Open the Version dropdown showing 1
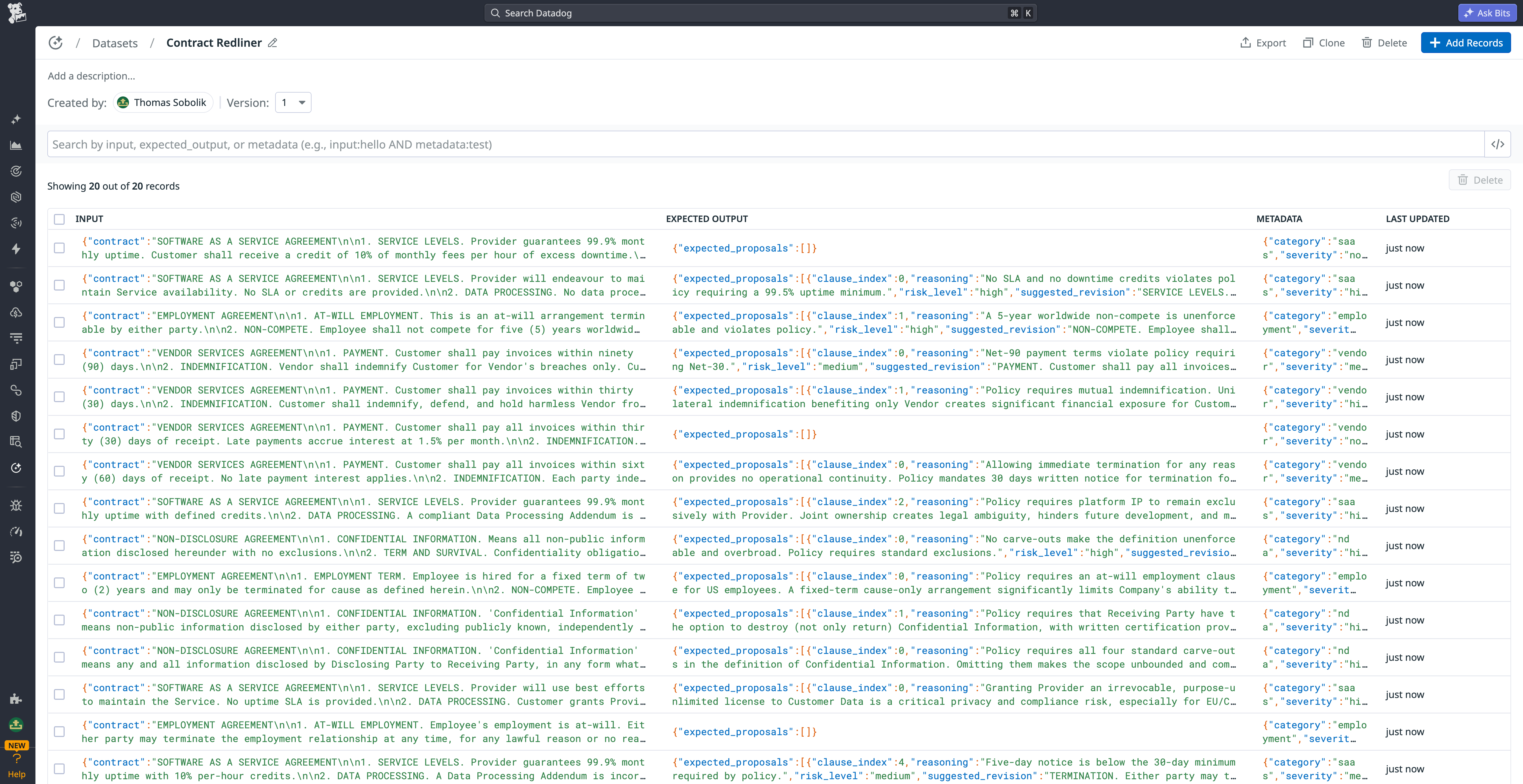 pyautogui.click(x=293, y=102)
